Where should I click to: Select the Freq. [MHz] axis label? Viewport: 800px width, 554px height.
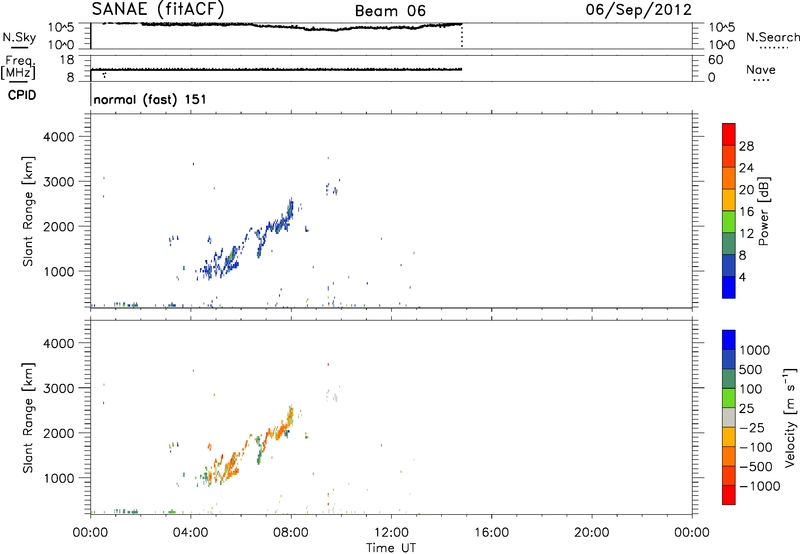tap(18, 68)
